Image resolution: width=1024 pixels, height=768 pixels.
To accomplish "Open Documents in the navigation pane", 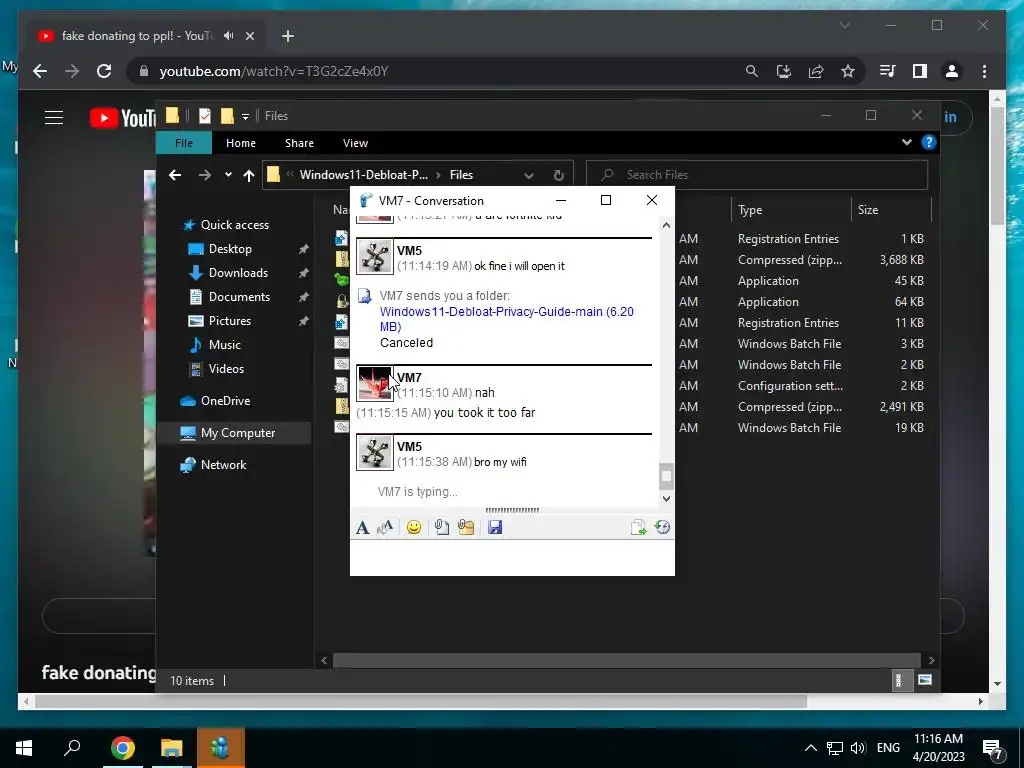I will (x=239, y=297).
